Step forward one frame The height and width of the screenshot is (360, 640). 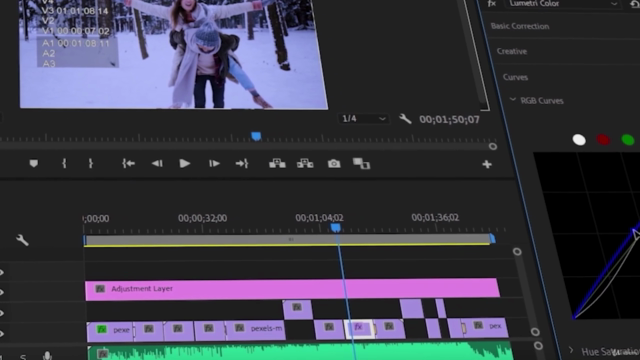214,164
